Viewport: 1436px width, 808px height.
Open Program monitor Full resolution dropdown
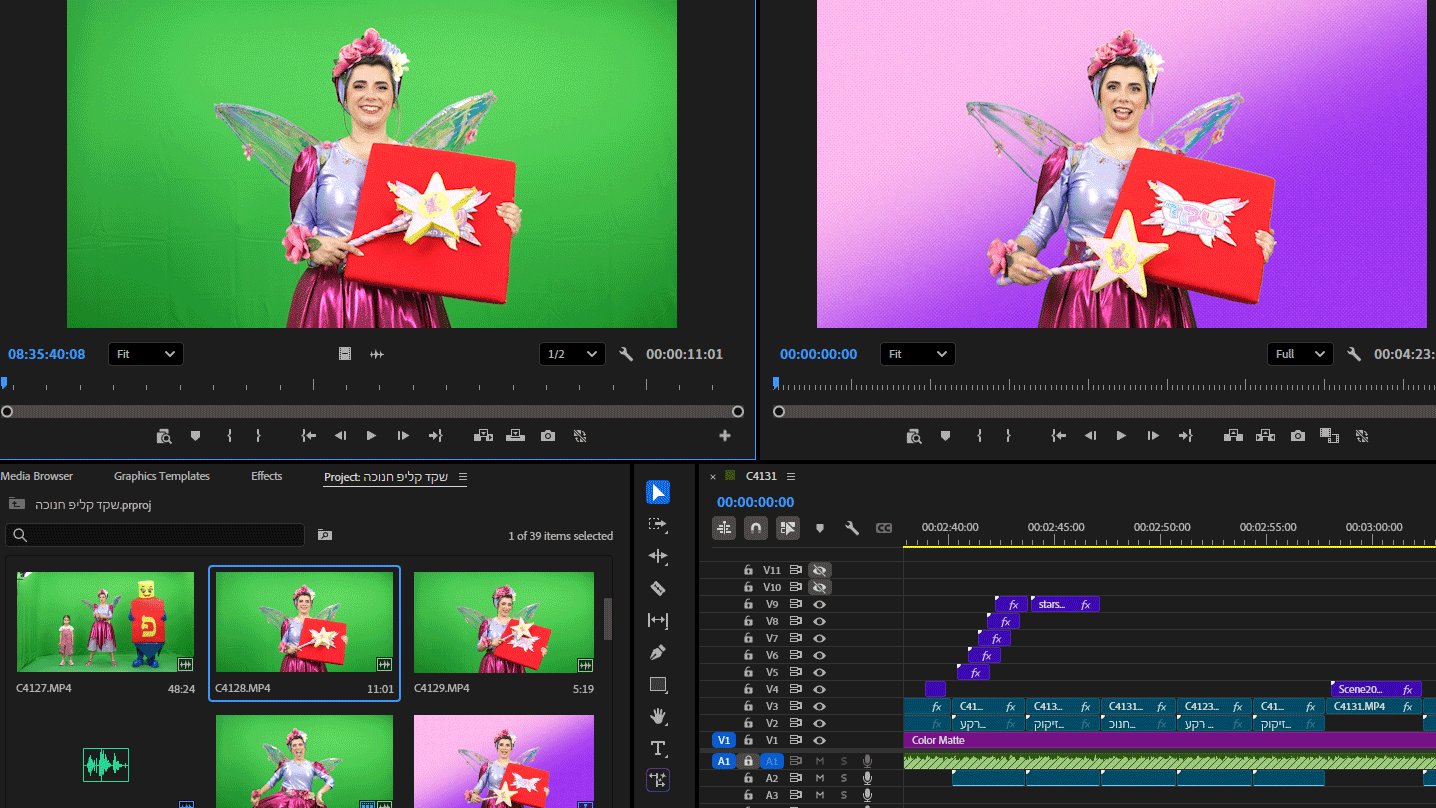[1299, 354]
